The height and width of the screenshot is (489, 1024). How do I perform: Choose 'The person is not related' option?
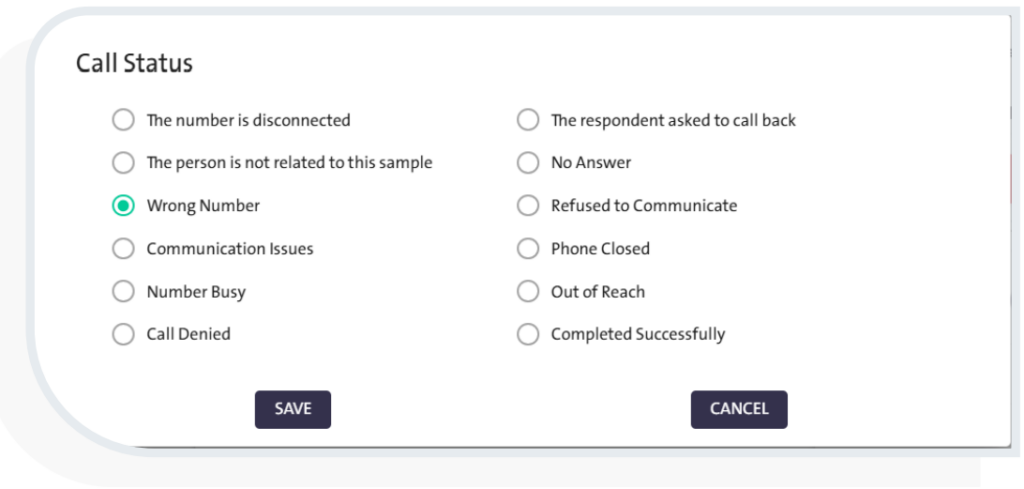click(123, 163)
